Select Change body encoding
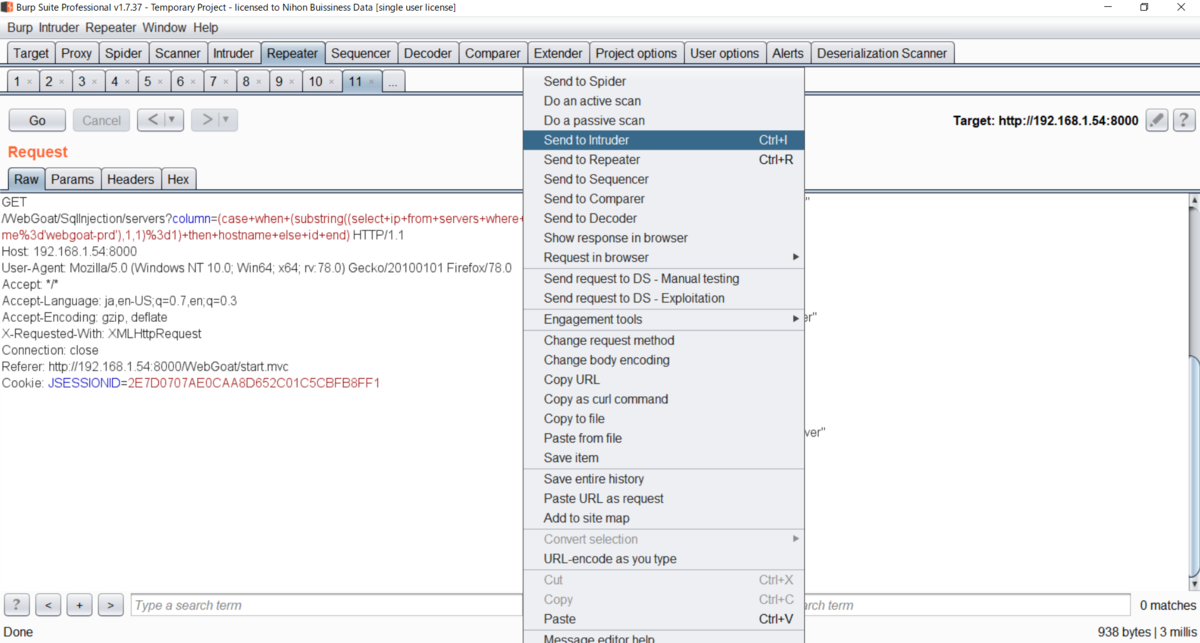Screen dimensions: 1200x643 click(x=663, y=360)
